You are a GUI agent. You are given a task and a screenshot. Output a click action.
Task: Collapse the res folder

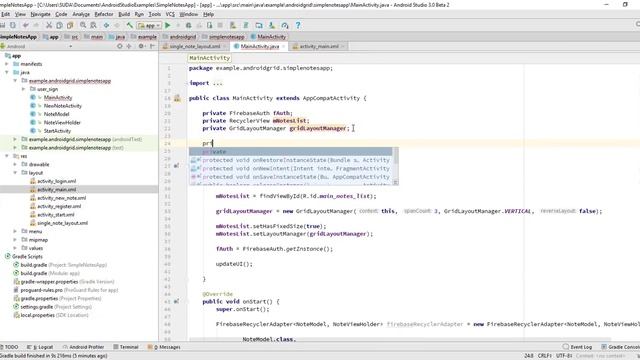point(7,156)
